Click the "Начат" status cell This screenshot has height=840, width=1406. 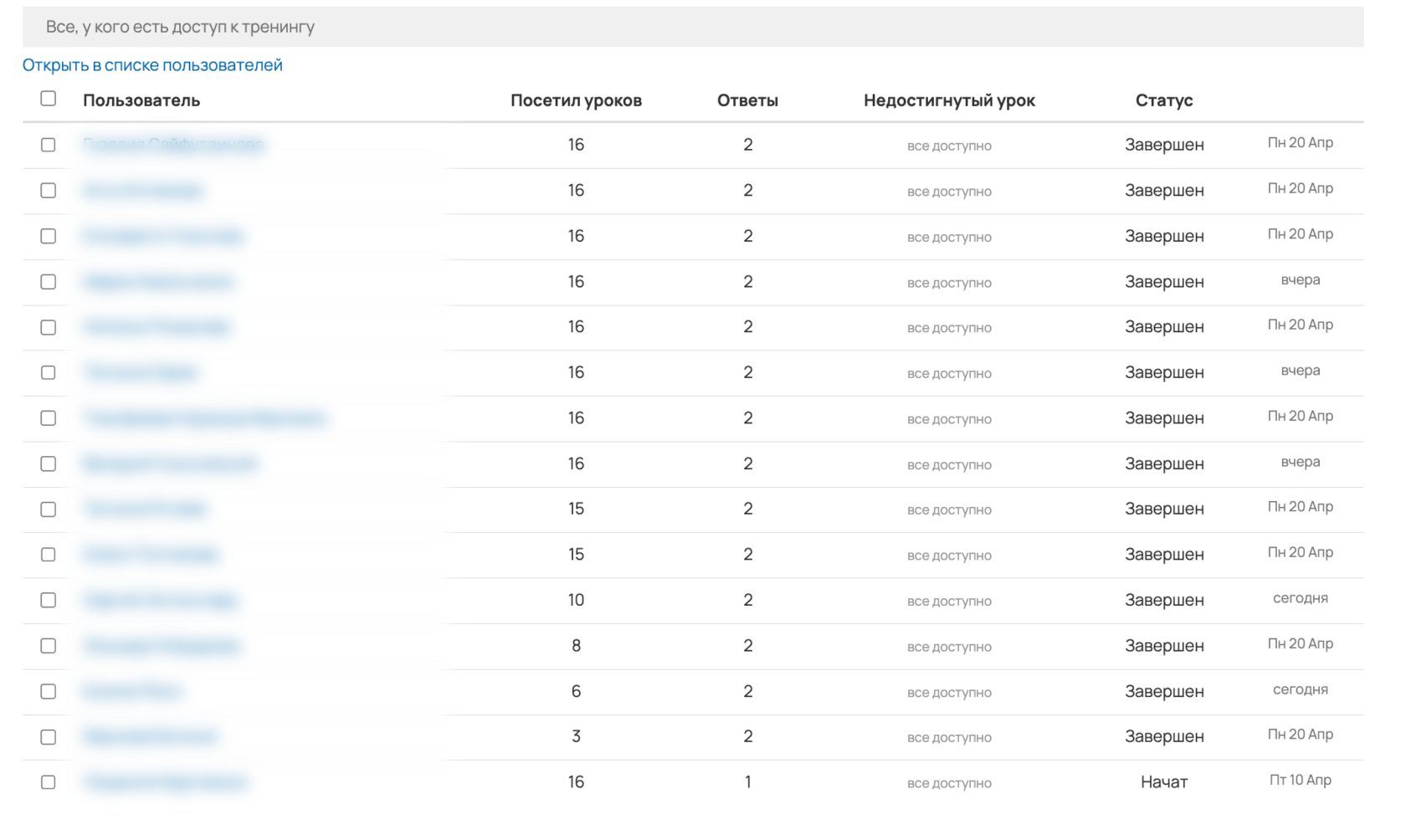(x=1163, y=782)
